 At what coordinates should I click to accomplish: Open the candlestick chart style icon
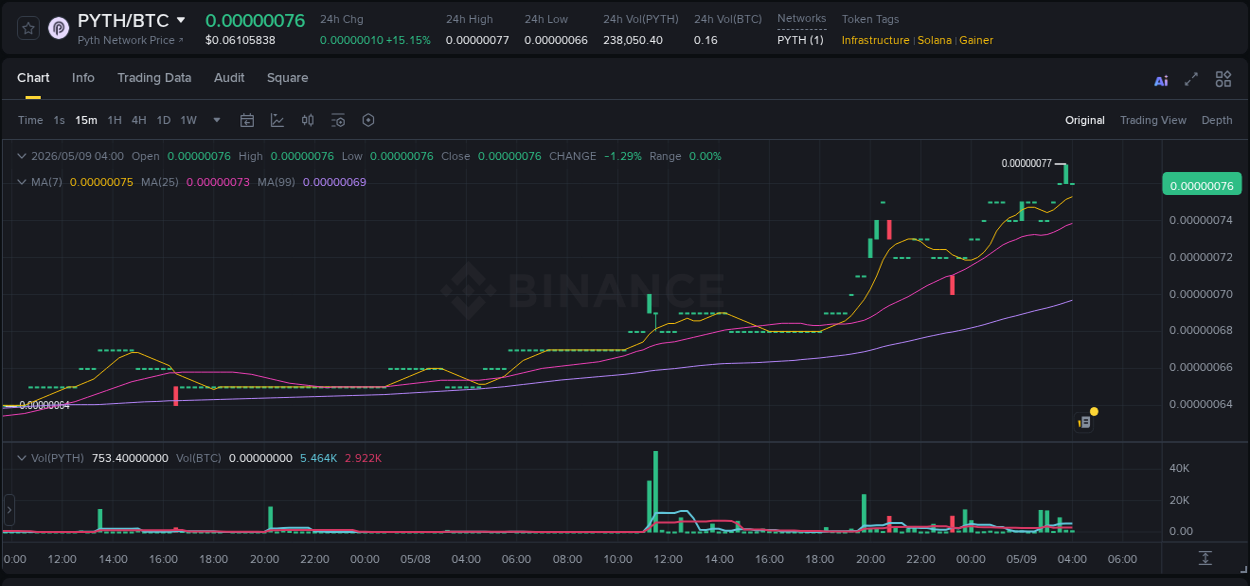308,120
